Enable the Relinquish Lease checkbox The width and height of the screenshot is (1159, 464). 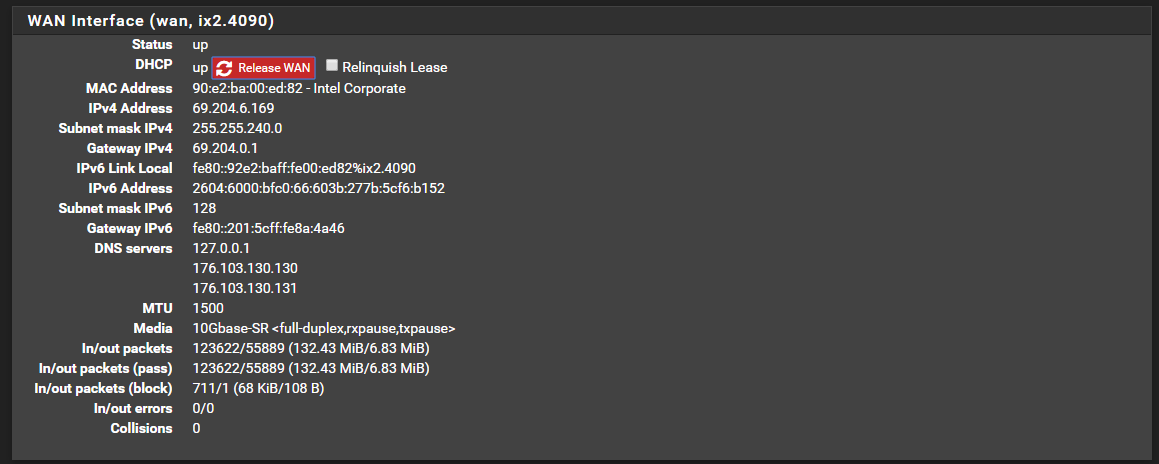[332, 65]
